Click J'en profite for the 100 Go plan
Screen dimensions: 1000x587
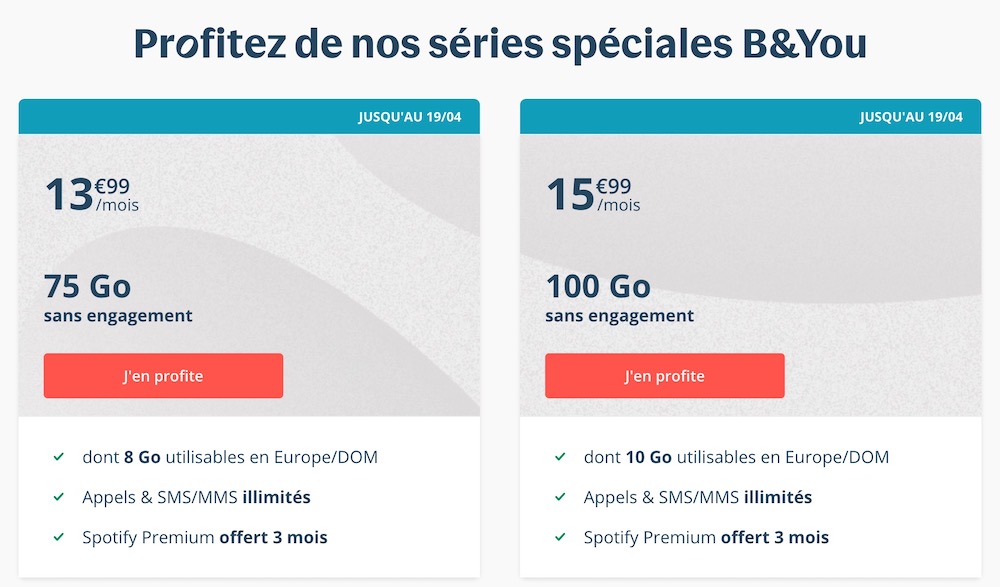tap(665, 376)
